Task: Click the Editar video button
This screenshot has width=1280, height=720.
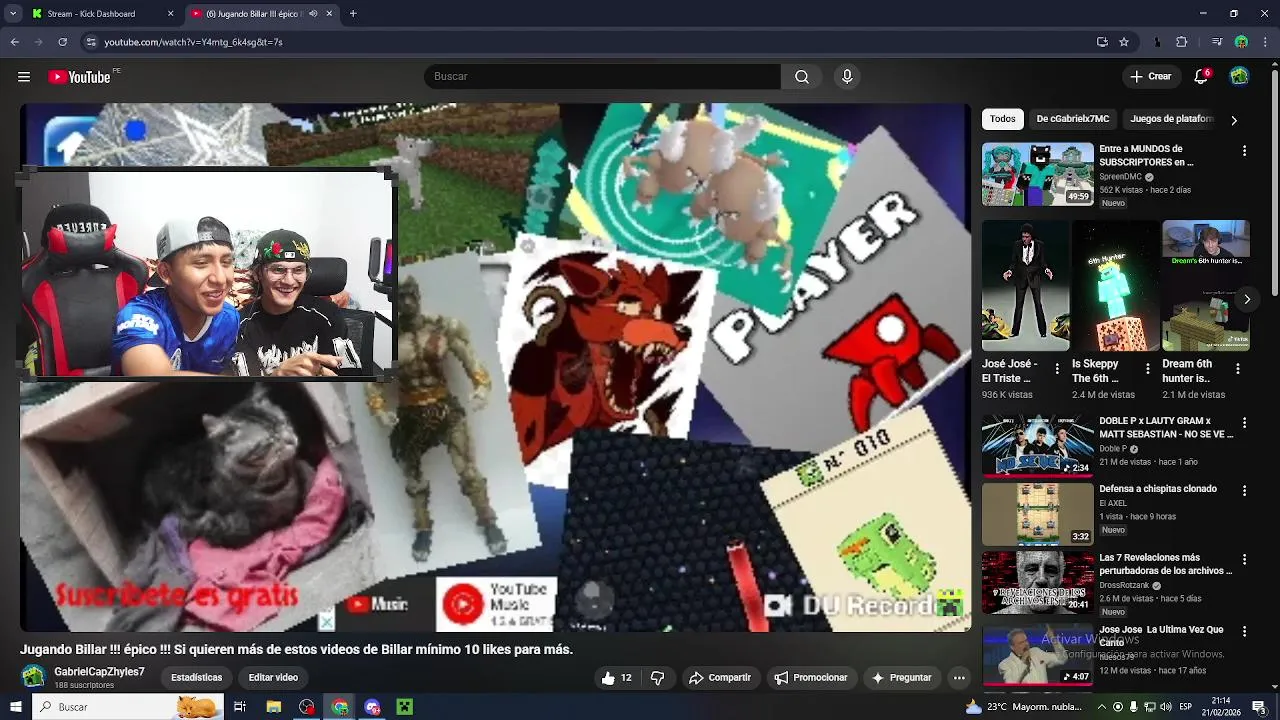Action: click(x=273, y=678)
